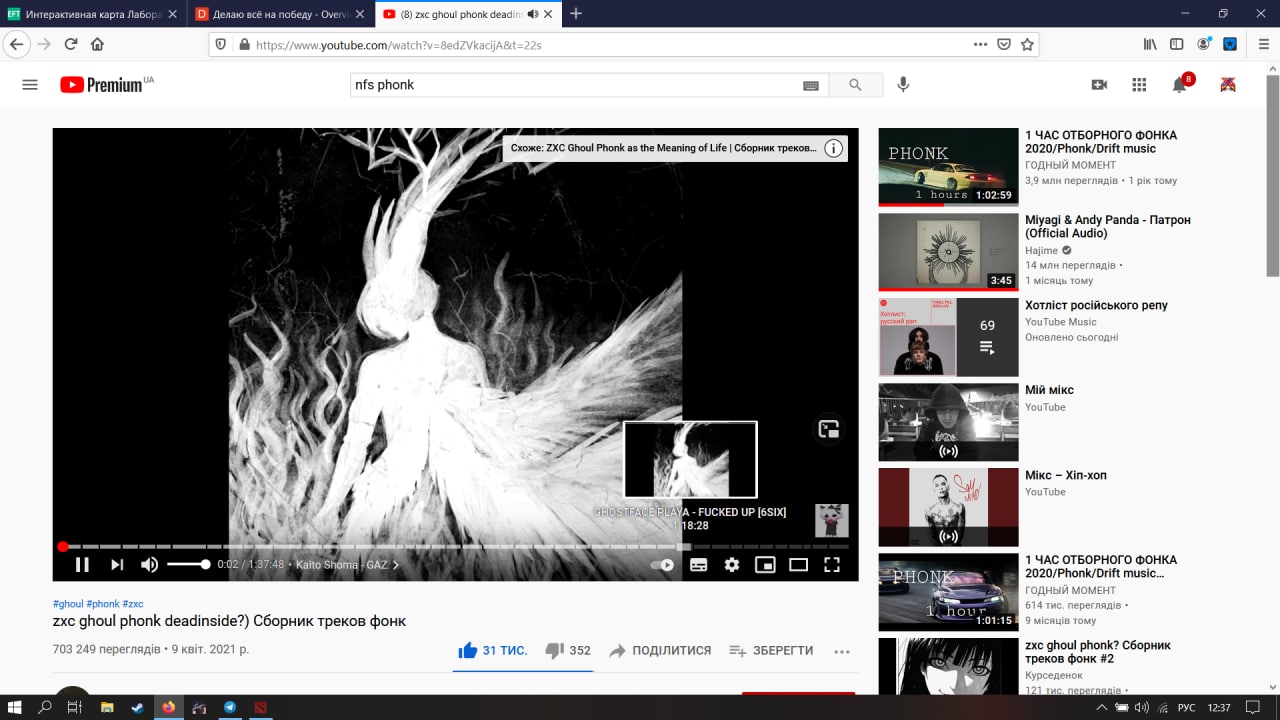Bookmark this page star
This screenshot has height=720, width=1280.
coord(1027,44)
